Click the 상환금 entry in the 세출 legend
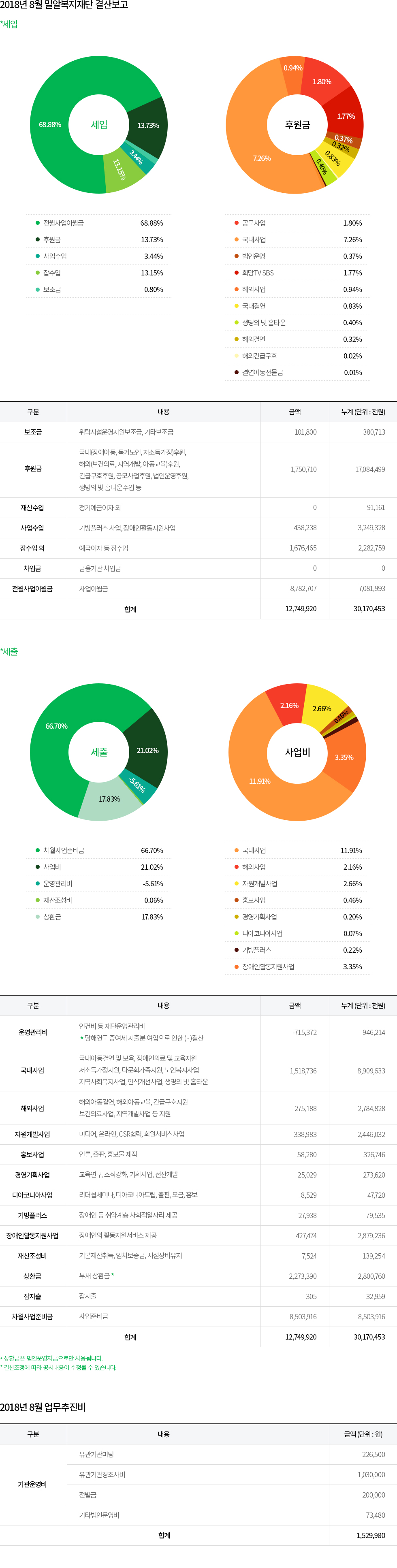Viewport: 397px width, 1568px height. [52, 917]
